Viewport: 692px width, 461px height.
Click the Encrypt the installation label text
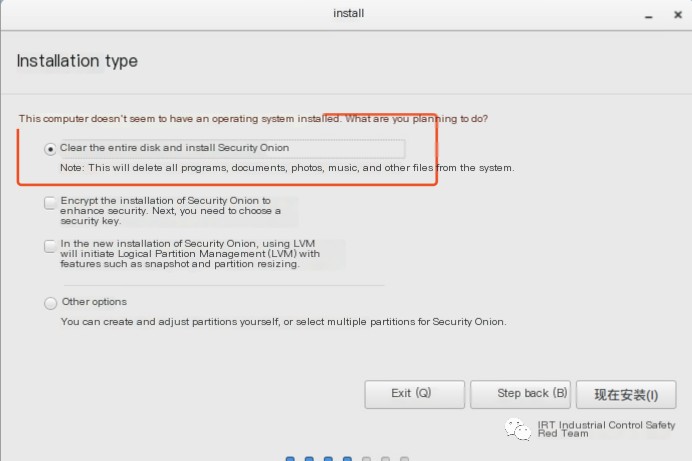pos(170,210)
